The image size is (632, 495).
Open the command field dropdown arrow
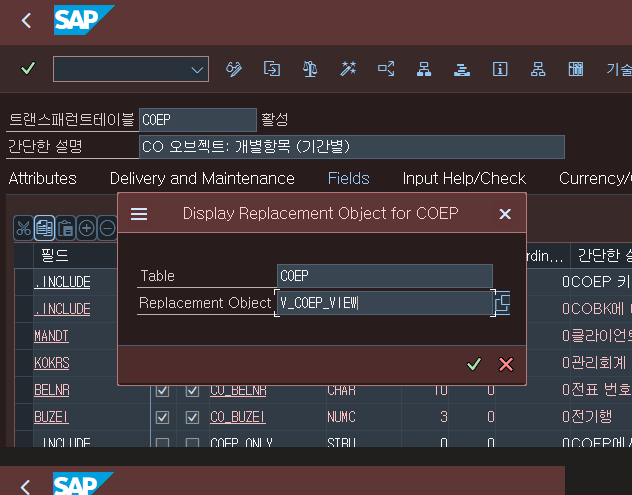(197, 70)
